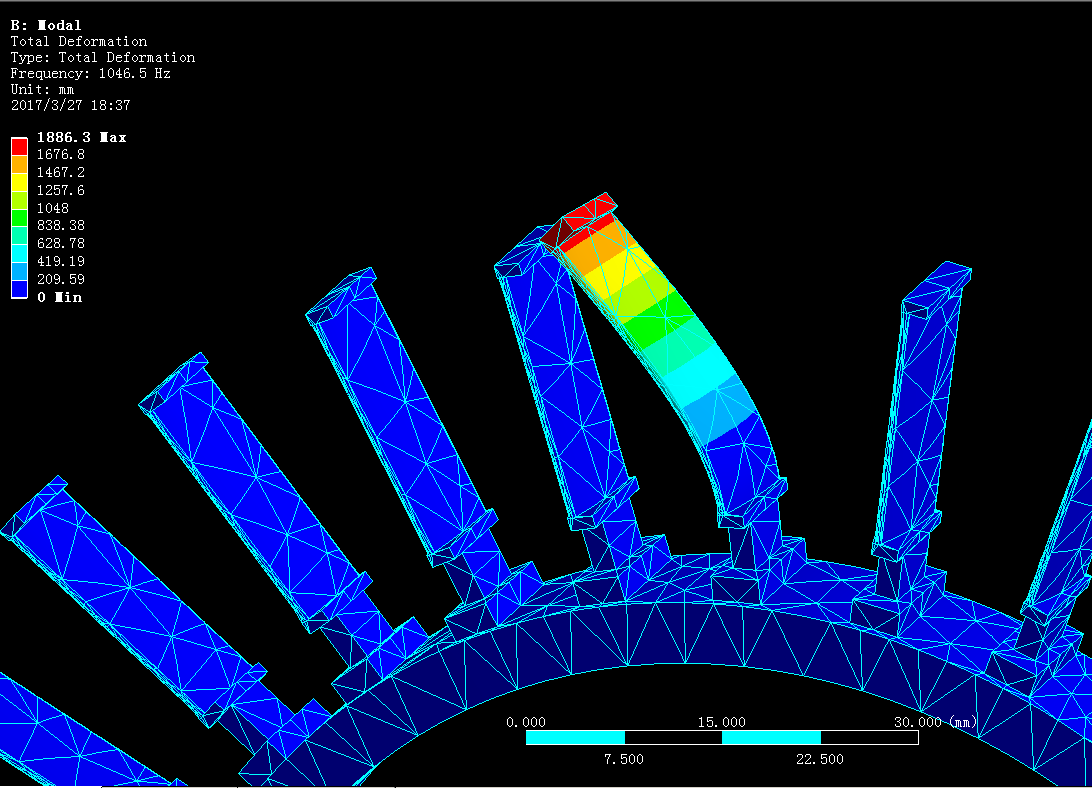Click the 30.000 (mm) ruler label
Viewport: 1092px width, 788px height.
coord(935,723)
